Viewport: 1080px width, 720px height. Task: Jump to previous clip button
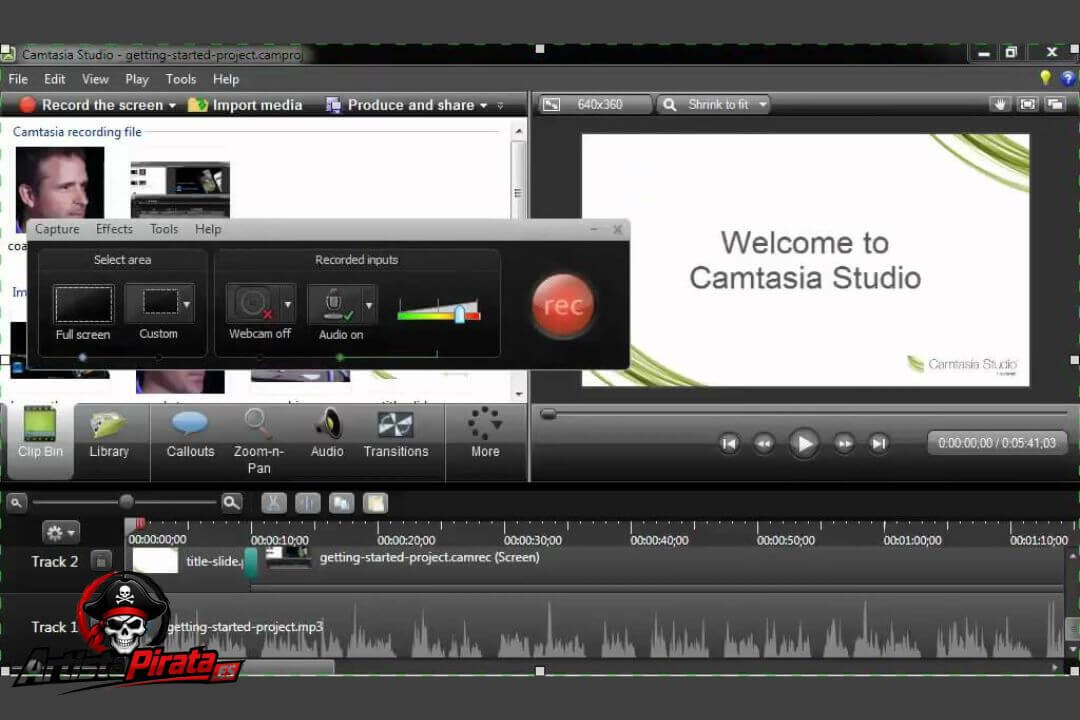coord(729,444)
